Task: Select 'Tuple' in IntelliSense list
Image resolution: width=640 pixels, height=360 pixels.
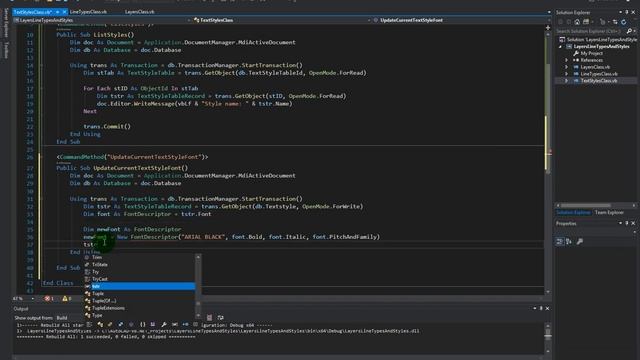Action: pyautogui.click(x=140, y=294)
